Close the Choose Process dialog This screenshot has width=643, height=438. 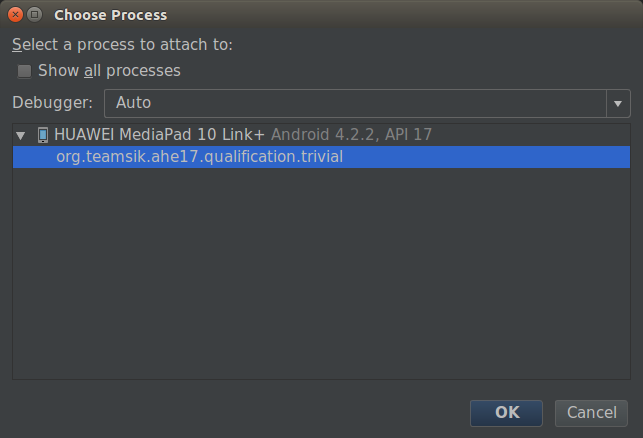pyautogui.click(x=16, y=15)
